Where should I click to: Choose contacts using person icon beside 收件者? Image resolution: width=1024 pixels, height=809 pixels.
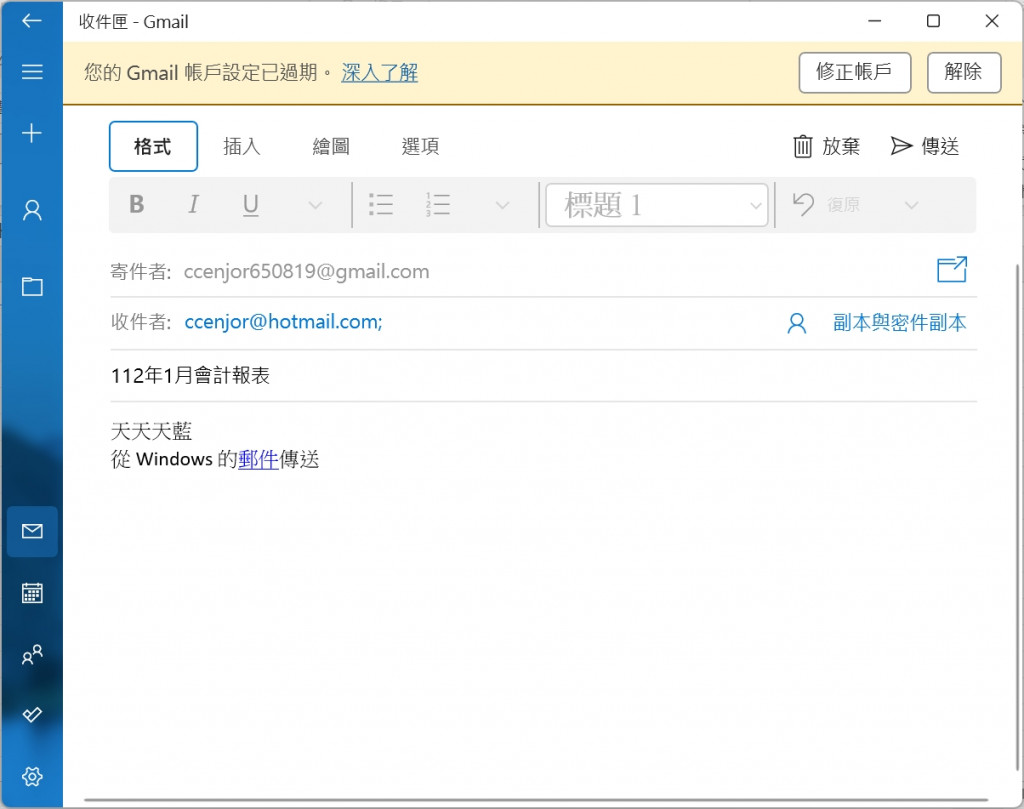[x=797, y=323]
